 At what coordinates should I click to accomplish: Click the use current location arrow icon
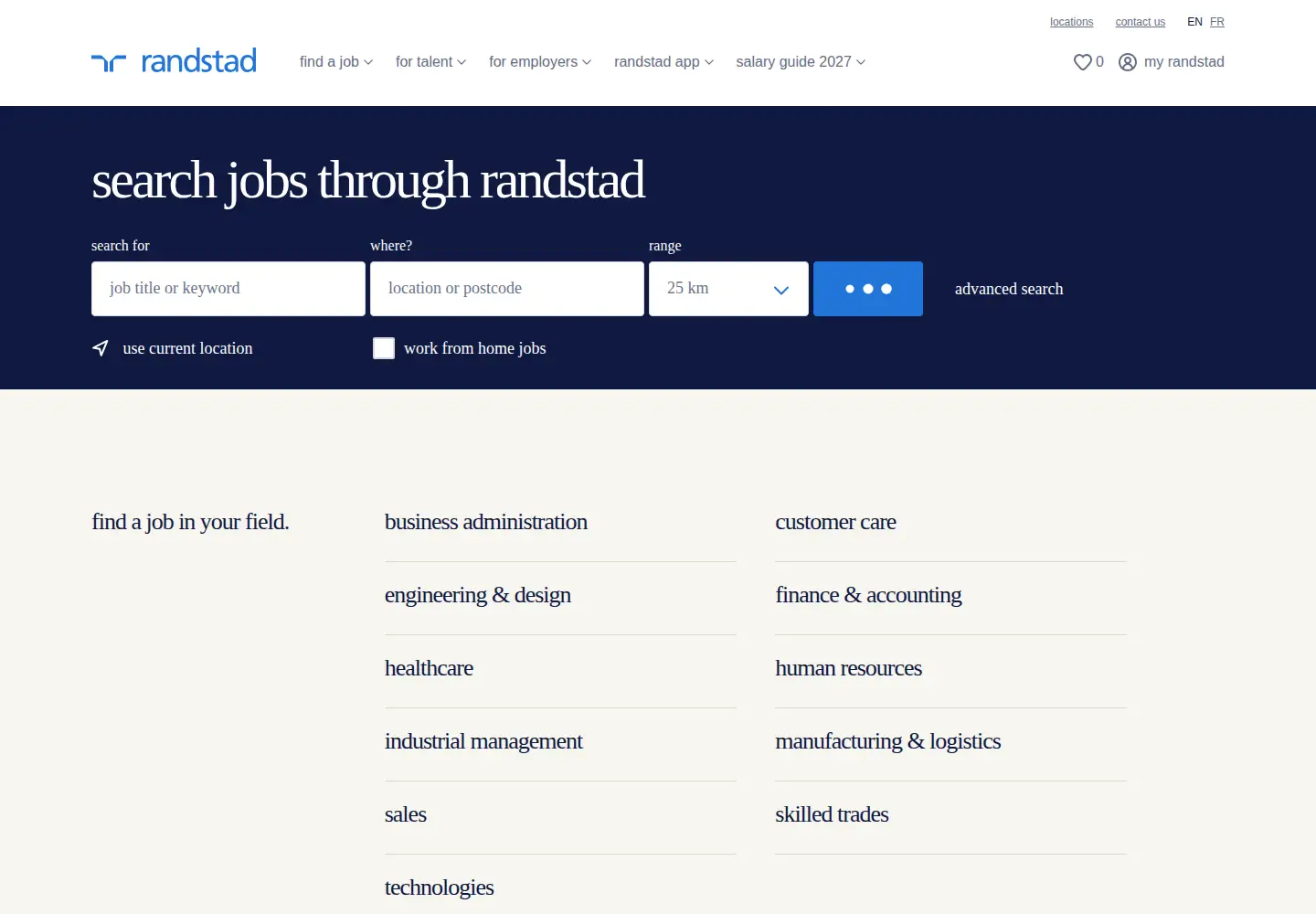click(x=101, y=348)
